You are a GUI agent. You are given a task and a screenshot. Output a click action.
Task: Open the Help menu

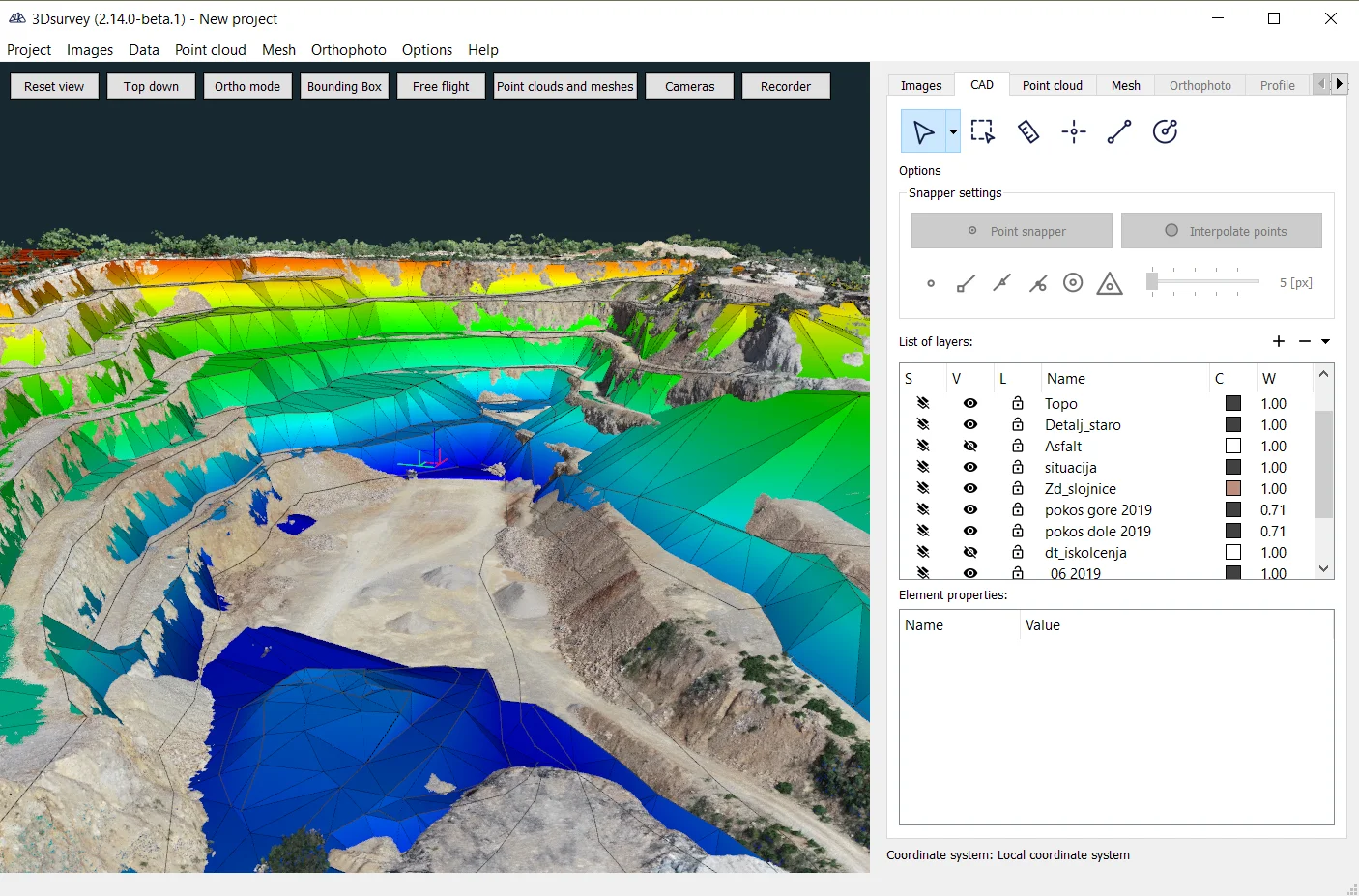click(483, 50)
